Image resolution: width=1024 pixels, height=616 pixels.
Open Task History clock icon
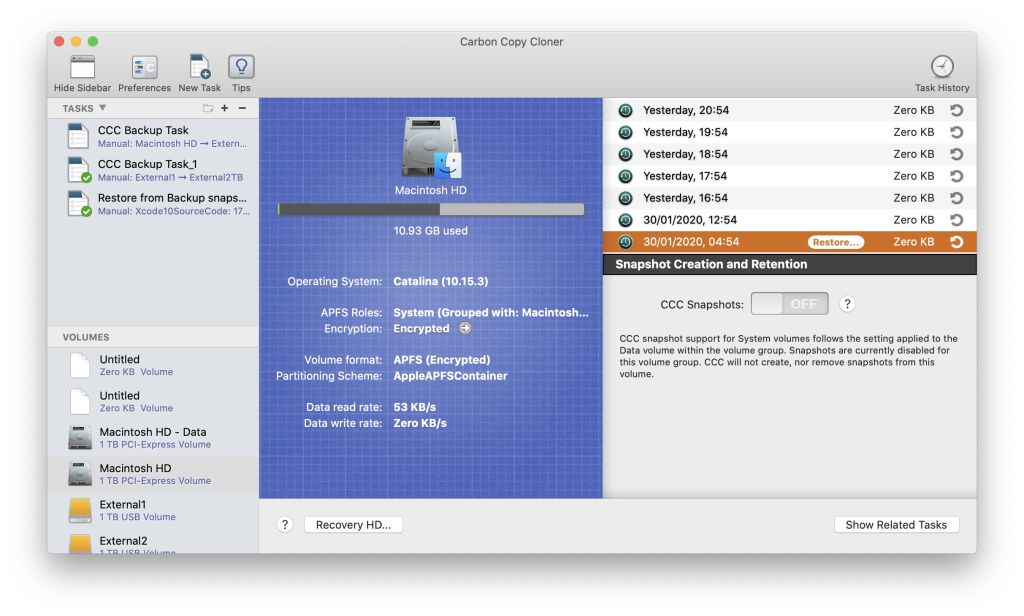coord(942,66)
